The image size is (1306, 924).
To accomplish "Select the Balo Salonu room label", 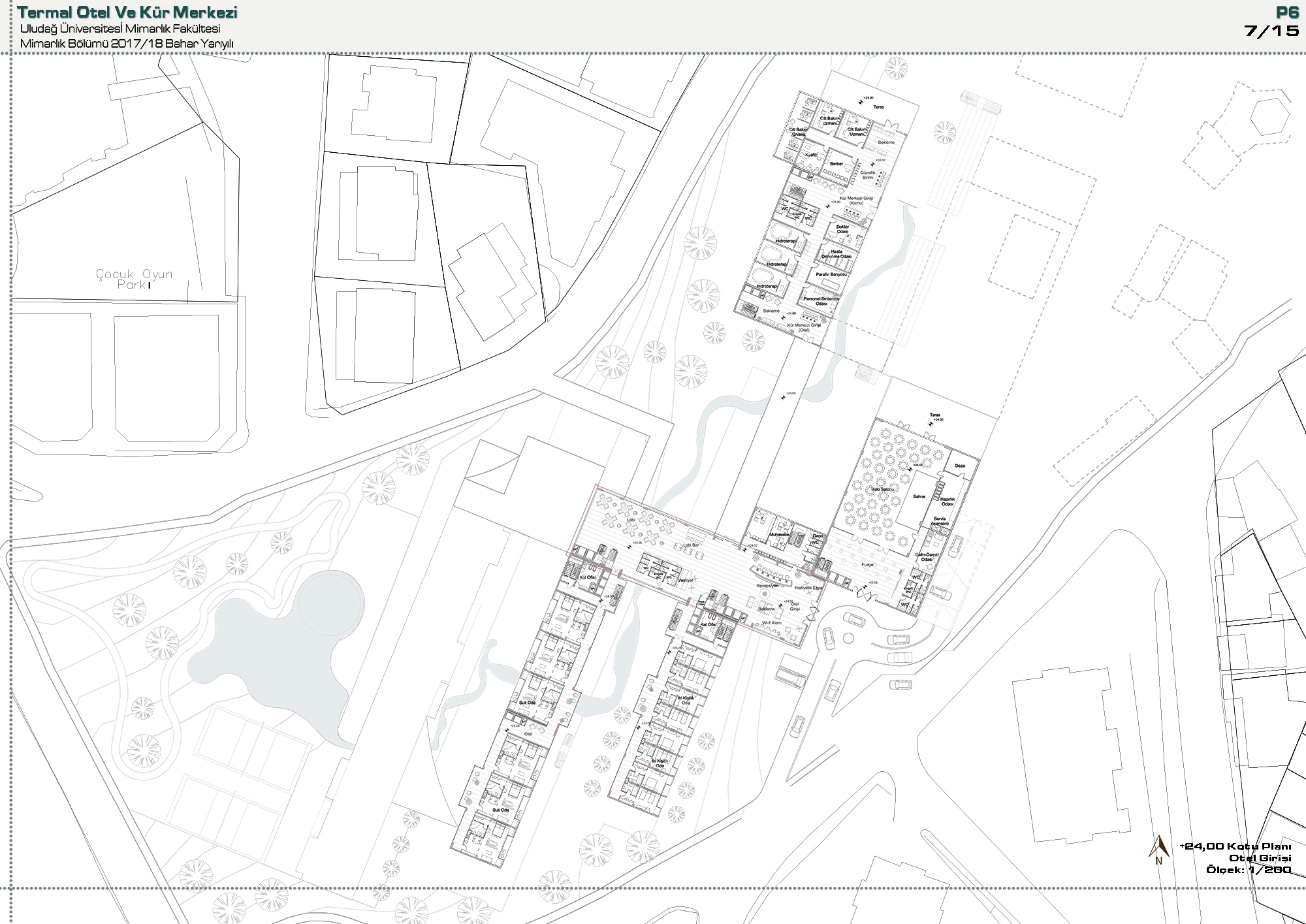I will [883, 489].
